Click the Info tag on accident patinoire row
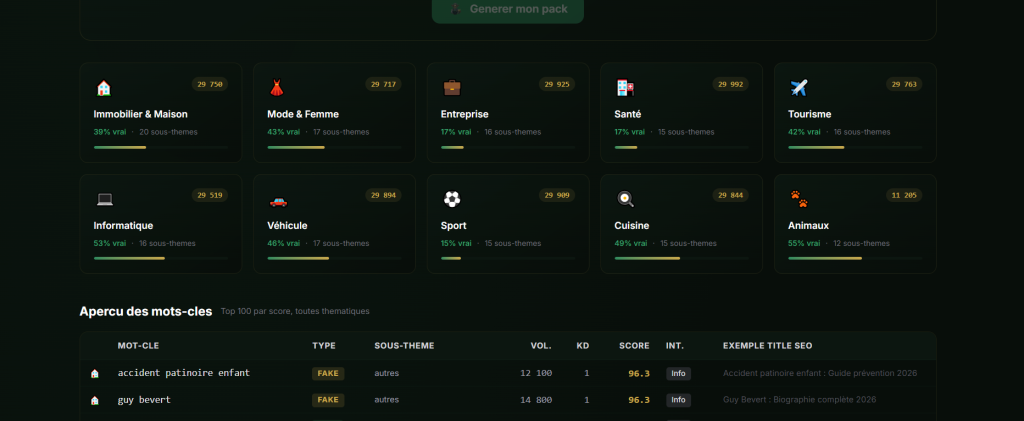The image size is (1024, 421). 679,373
